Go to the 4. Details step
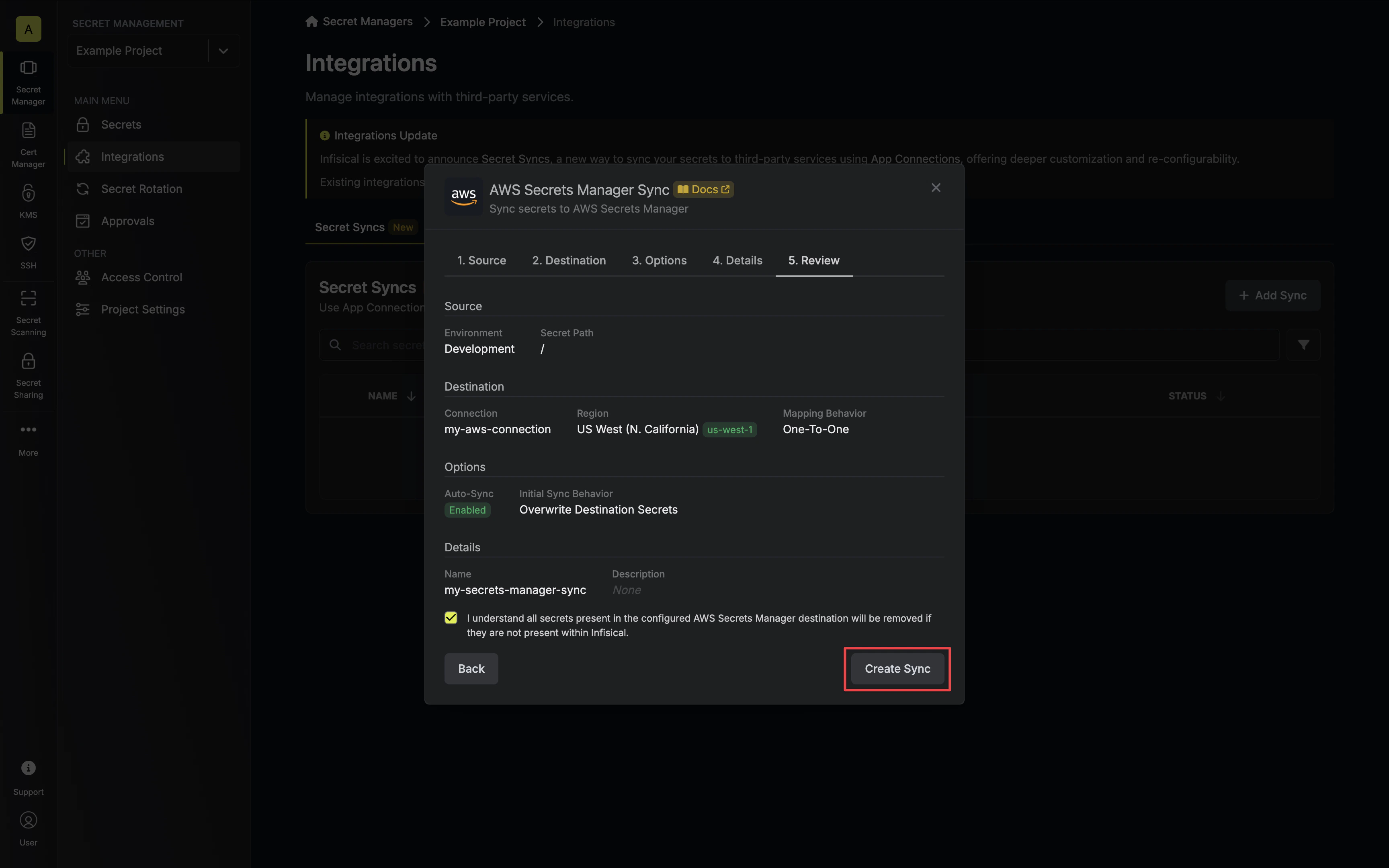Viewport: 1389px width, 868px height. point(737,261)
